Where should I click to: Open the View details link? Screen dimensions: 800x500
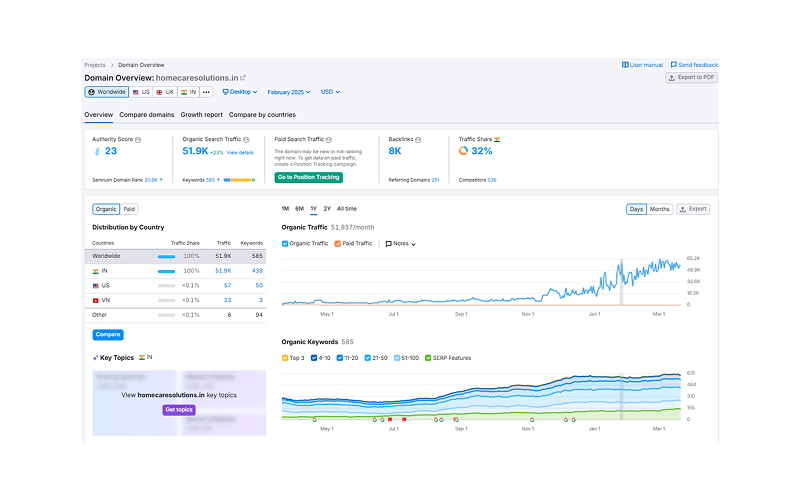click(x=240, y=153)
